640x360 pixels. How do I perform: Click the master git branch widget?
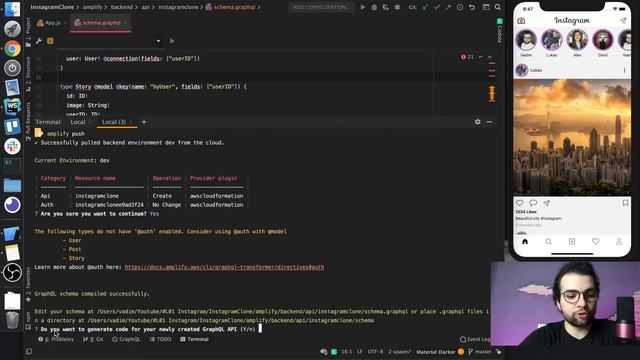[480, 351]
